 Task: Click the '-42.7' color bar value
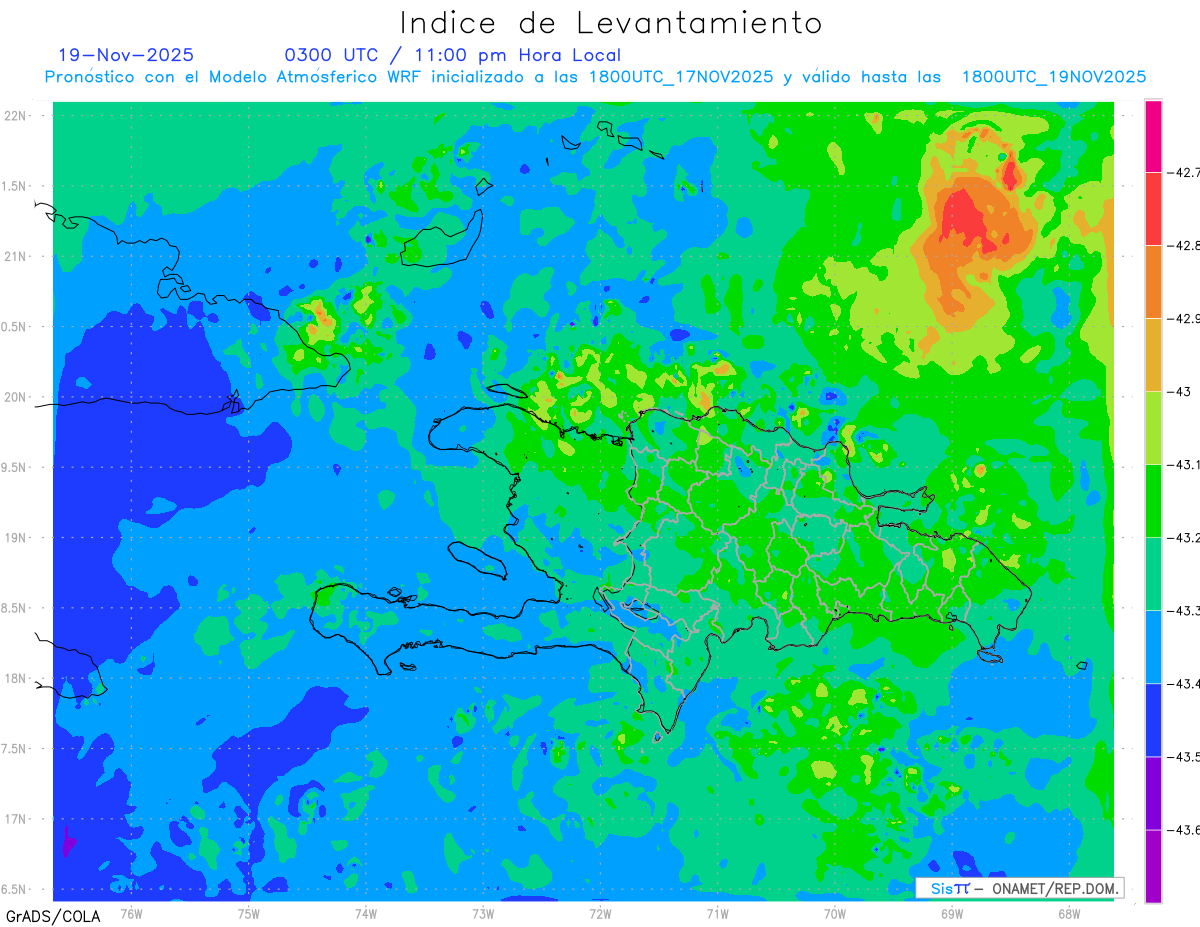[x=1183, y=173]
